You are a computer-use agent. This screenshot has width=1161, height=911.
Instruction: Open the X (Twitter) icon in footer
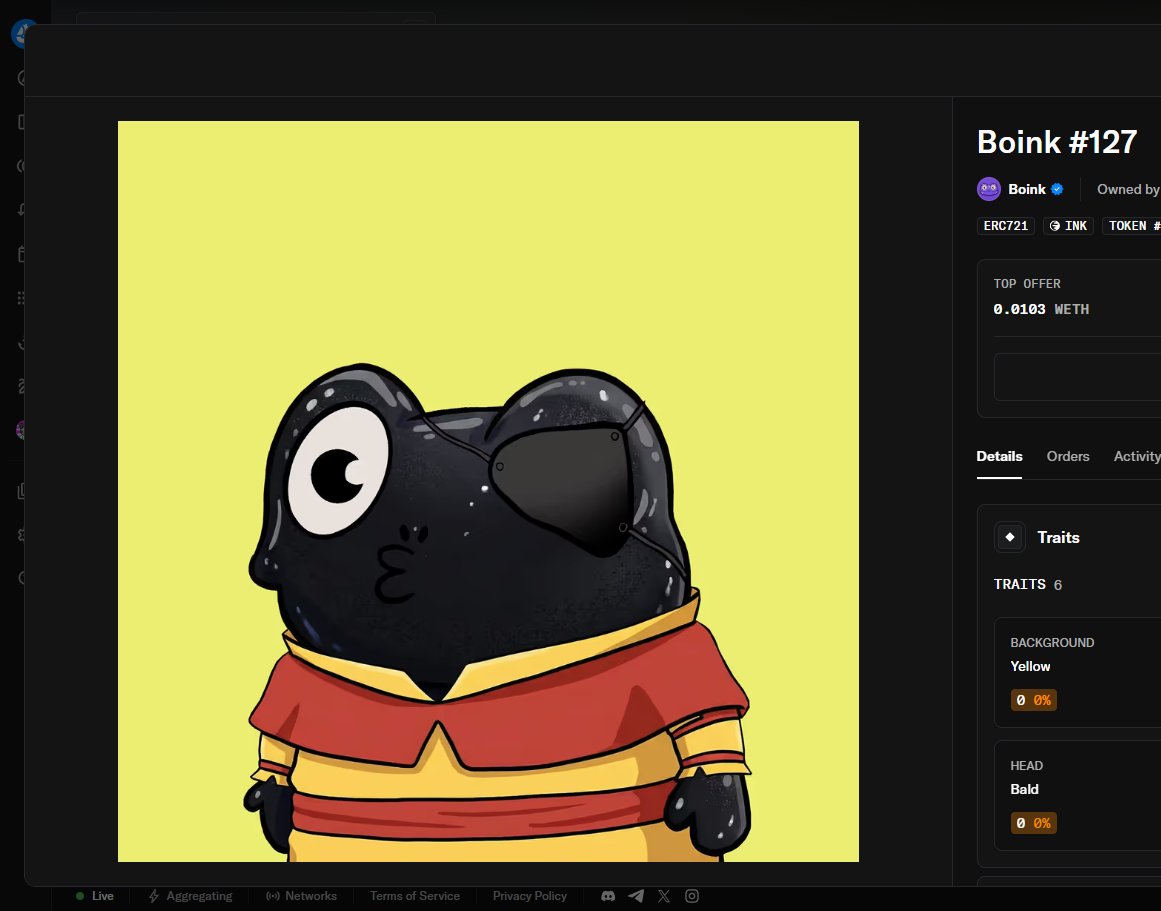click(x=664, y=896)
